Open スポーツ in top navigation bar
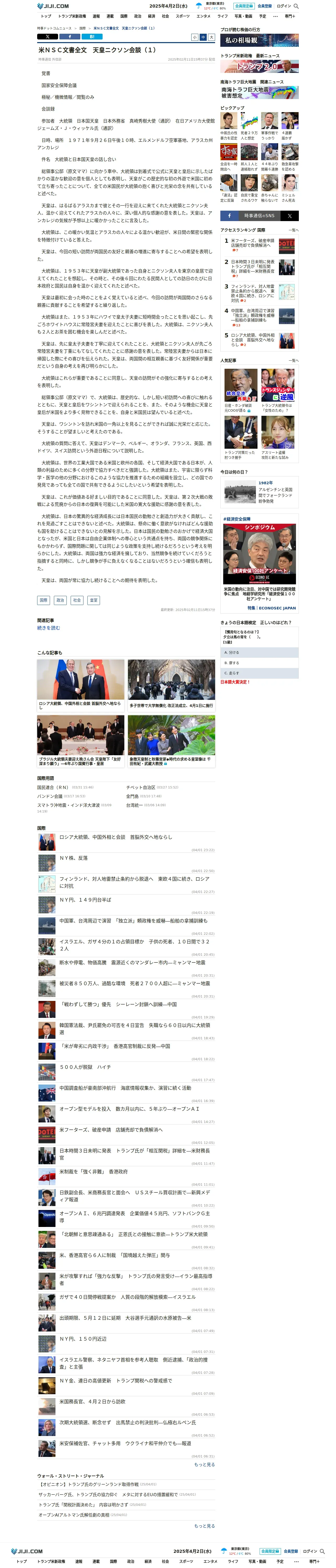This screenshot has width=336, height=1568. point(182,16)
